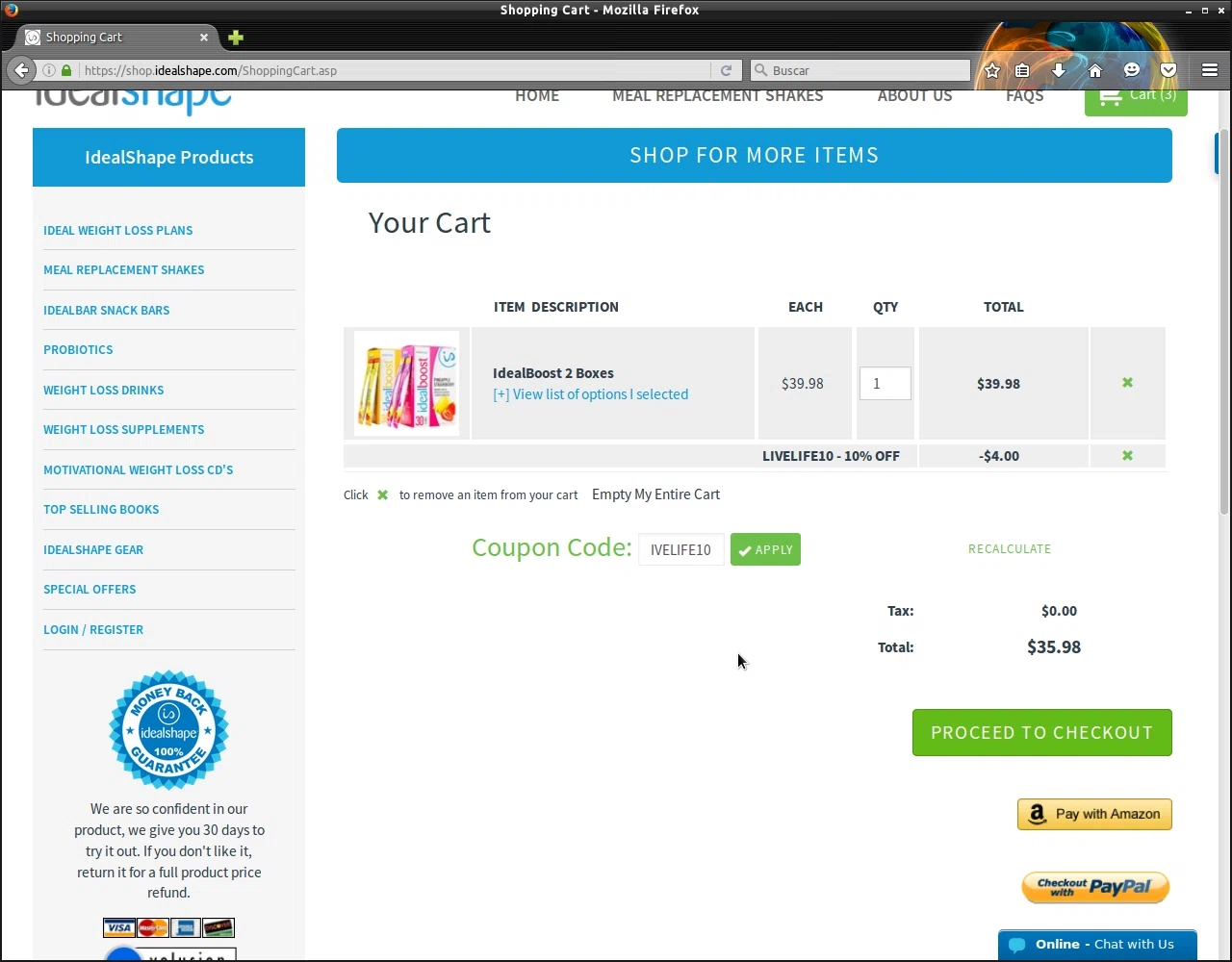Open FAQS menu item
This screenshot has width=1232, height=962.
pos(1024,95)
